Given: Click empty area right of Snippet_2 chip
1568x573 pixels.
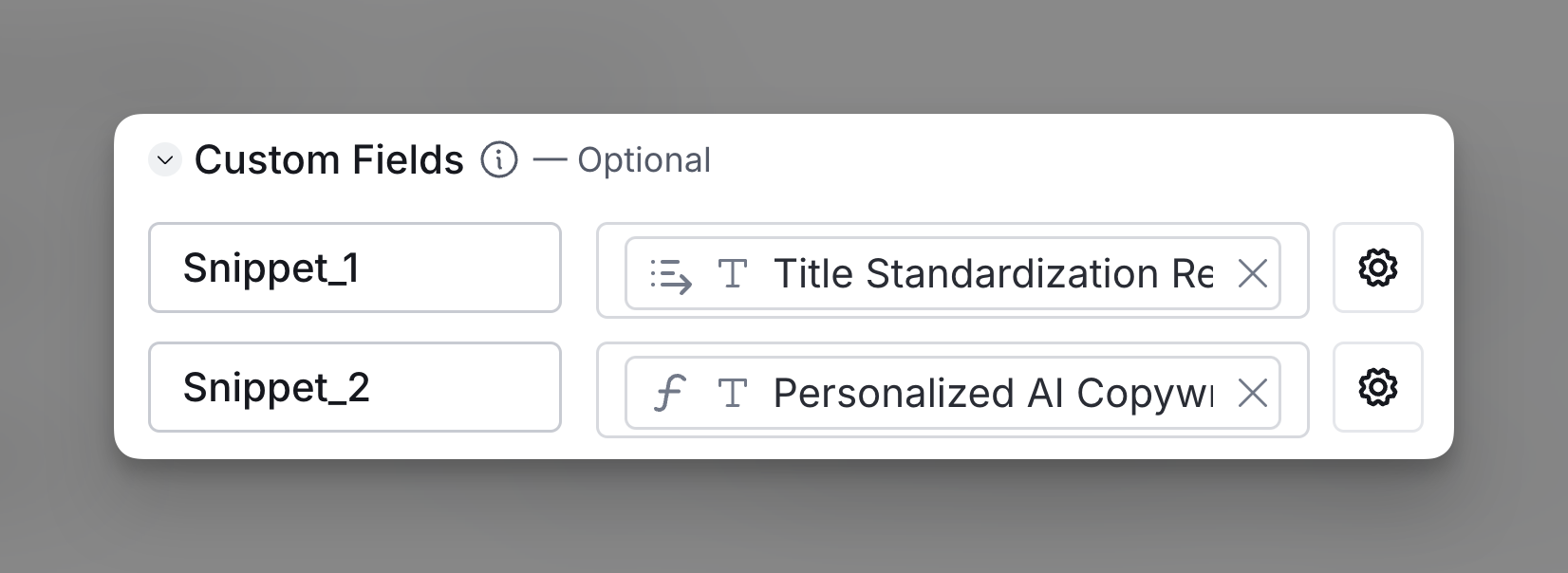Looking at the screenshot, I should click(1295, 390).
